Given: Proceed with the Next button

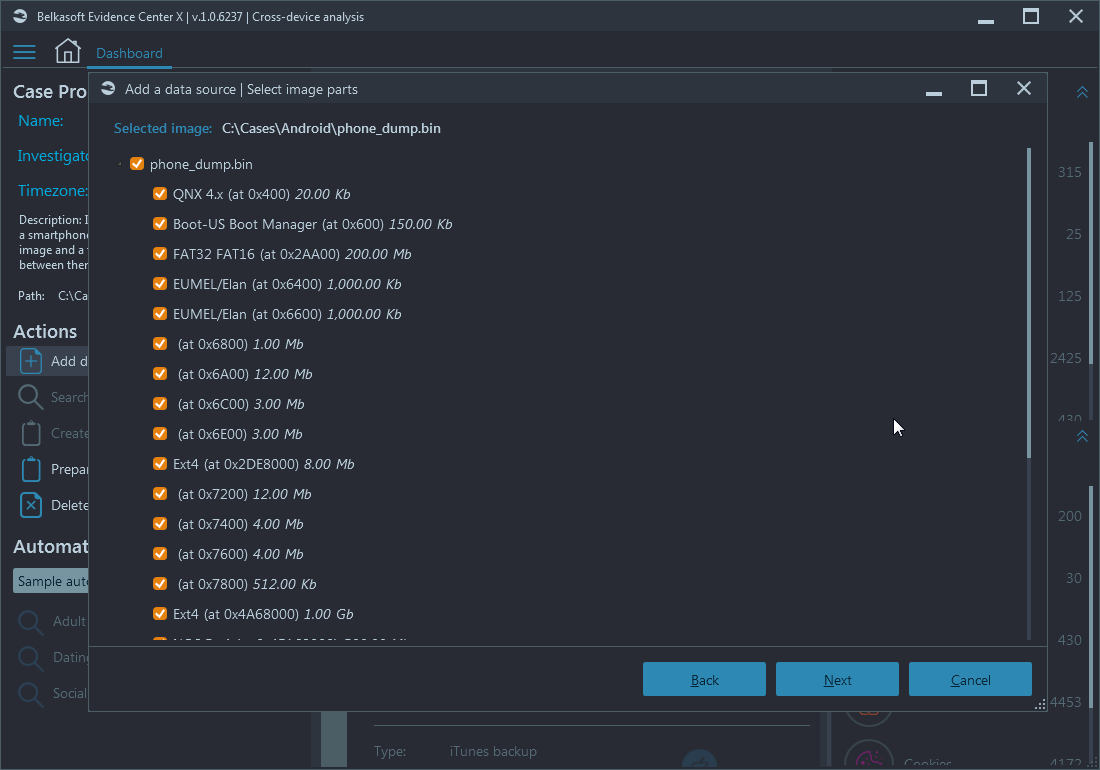Looking at the screenshot, I should [837, 680].
